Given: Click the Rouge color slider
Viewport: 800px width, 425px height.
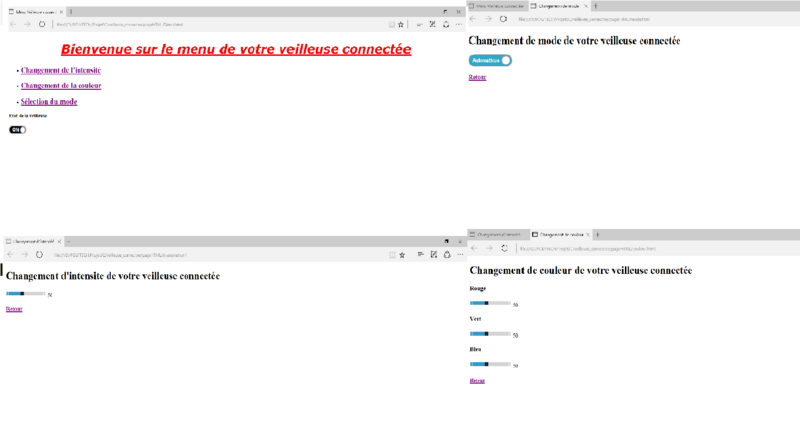Looking at the screenshot, I should click(x=490, y=303).
